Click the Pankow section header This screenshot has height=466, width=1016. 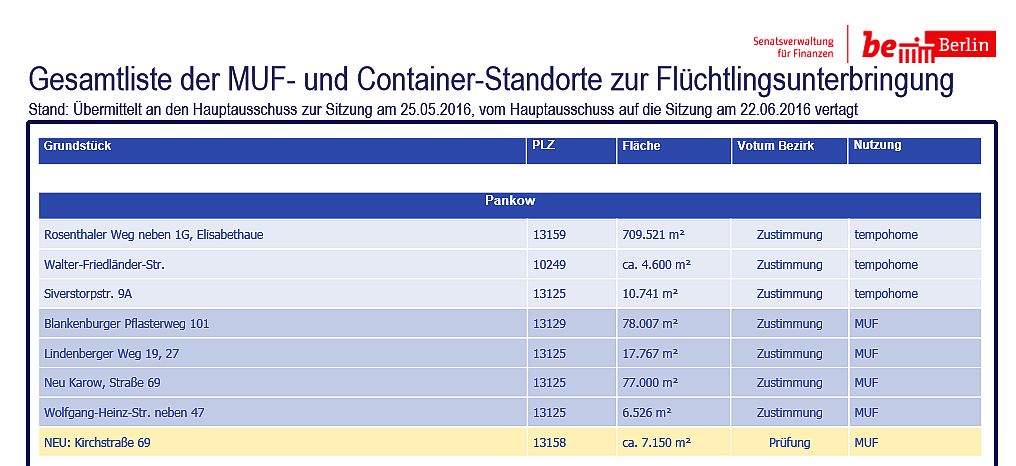coord(510,201)
